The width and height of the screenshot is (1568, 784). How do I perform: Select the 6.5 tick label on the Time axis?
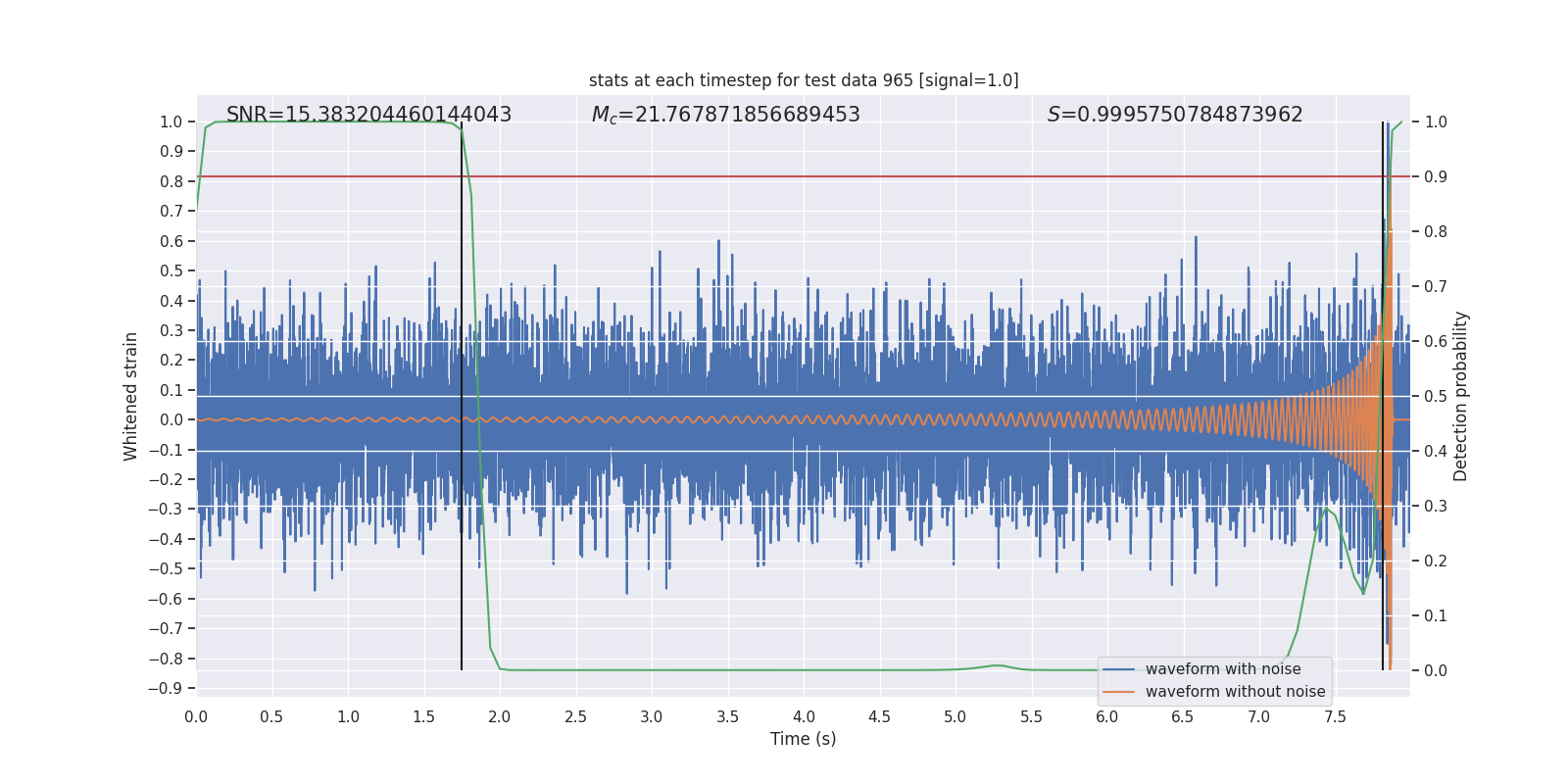point(1183,716)
